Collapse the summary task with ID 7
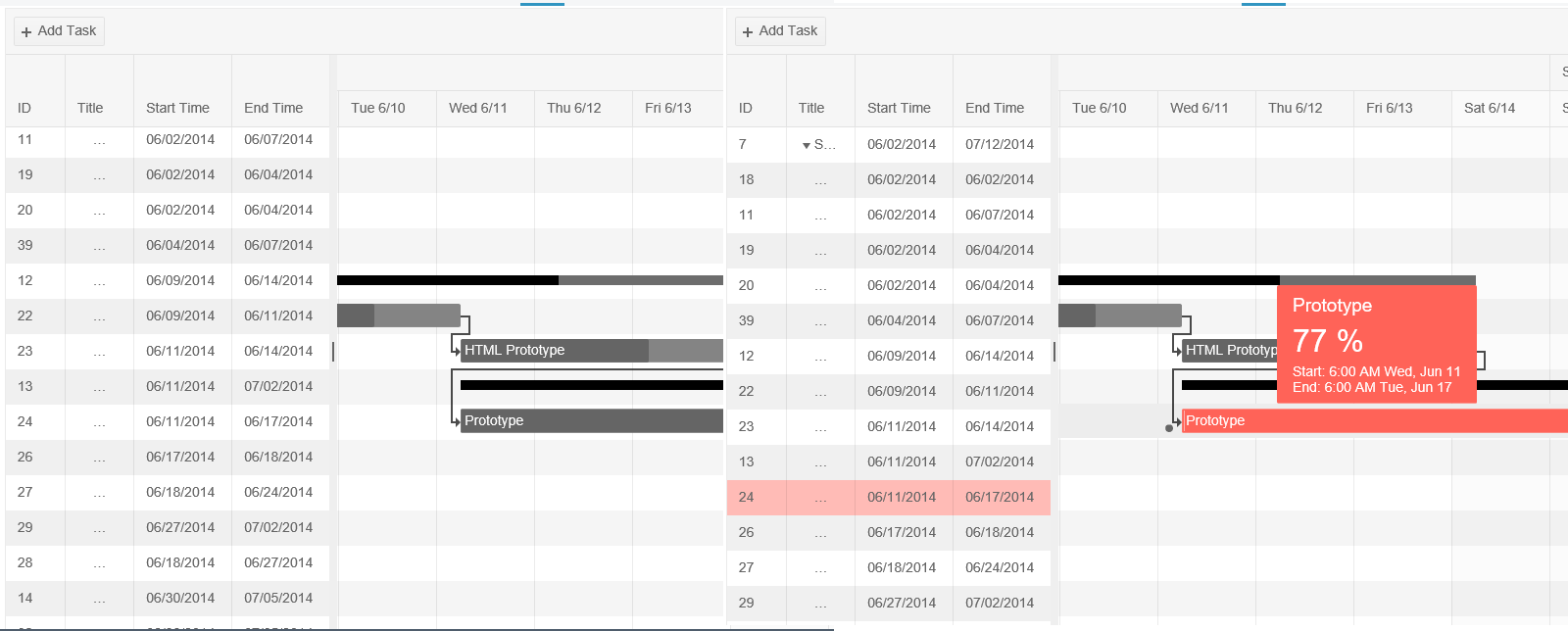The height and width of the screenshot is (631, 1568). point(807,145)
